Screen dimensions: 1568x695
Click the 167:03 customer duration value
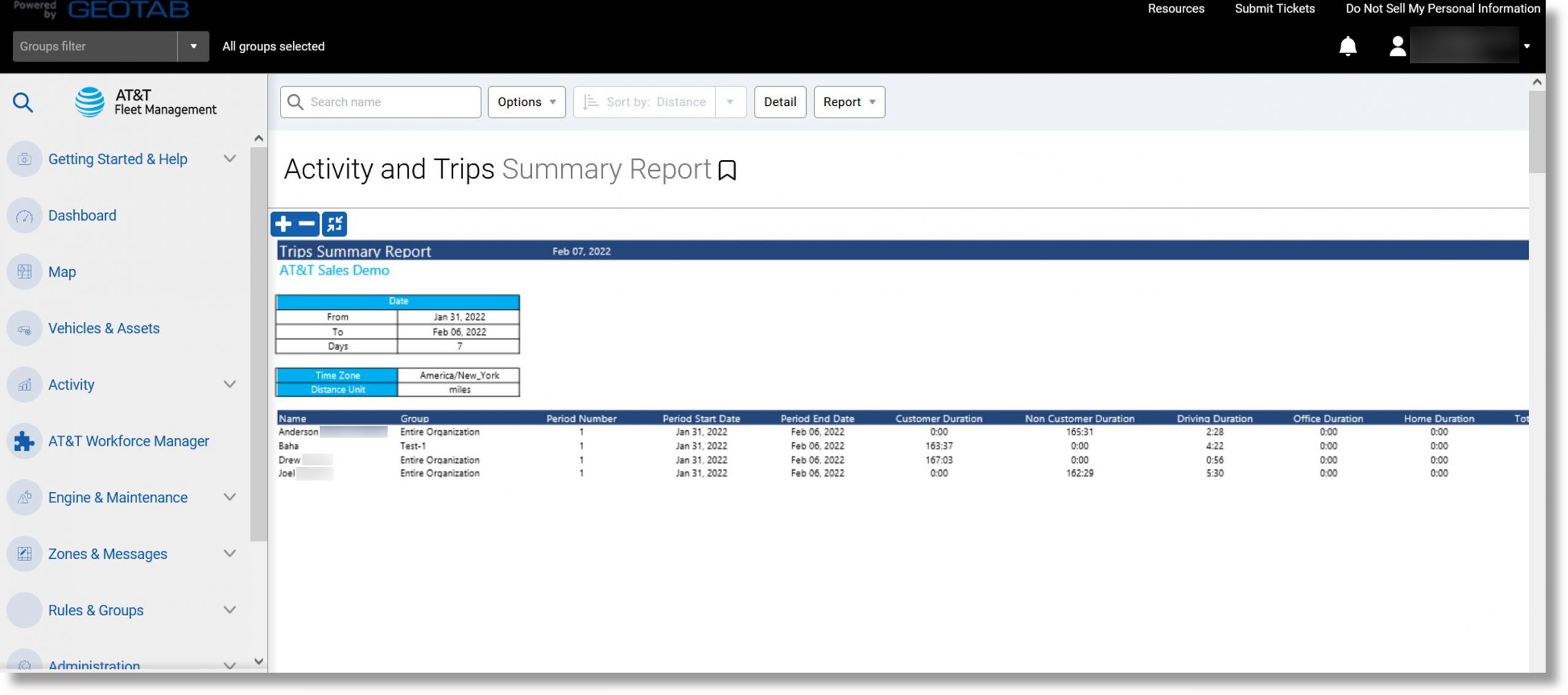938,460
